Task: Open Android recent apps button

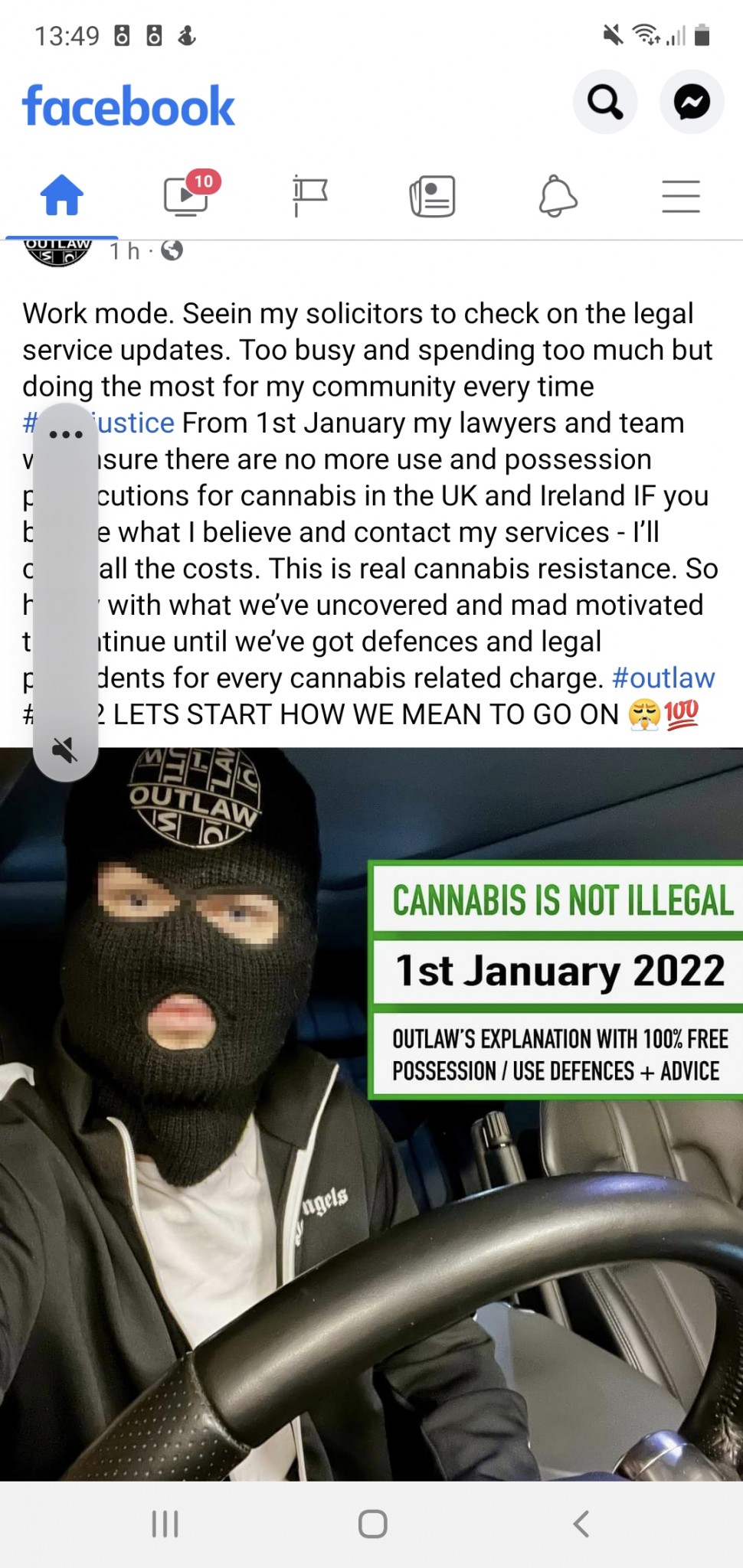Action: (165, 1524)
